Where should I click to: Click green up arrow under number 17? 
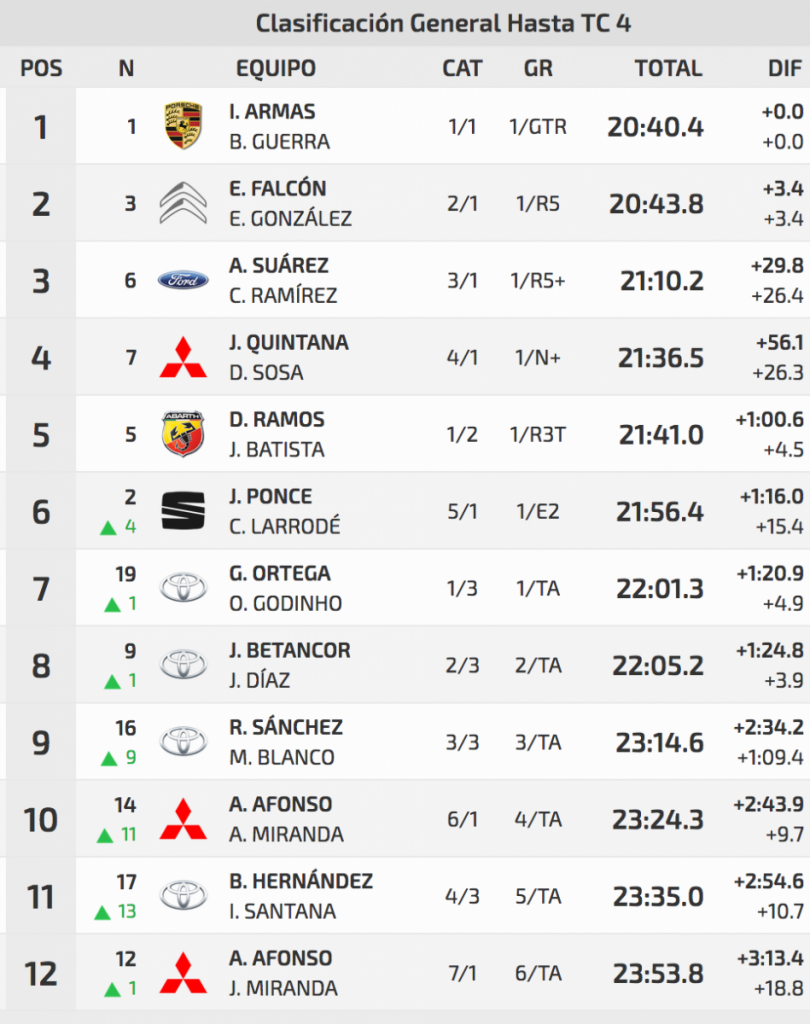pyautogui.click(x=102, y=912)
